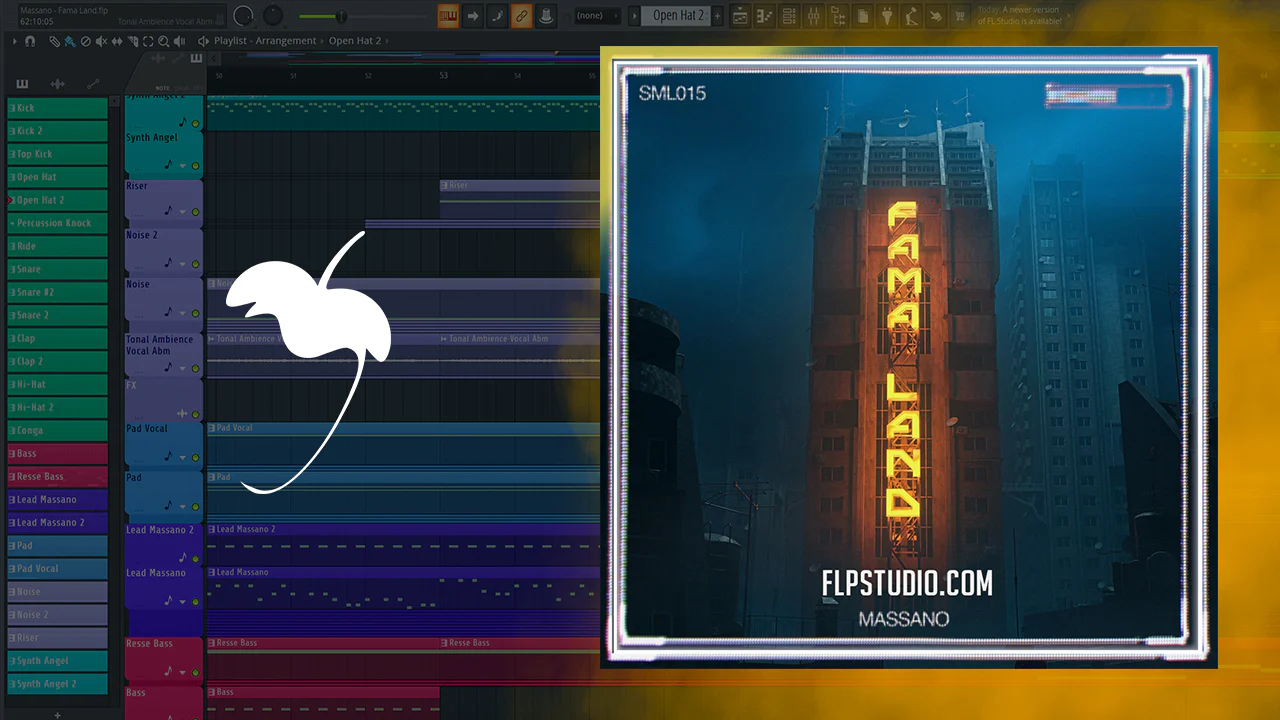Show automation clips tab icon
Screen dimensions: 1280x720
point(93,84)
